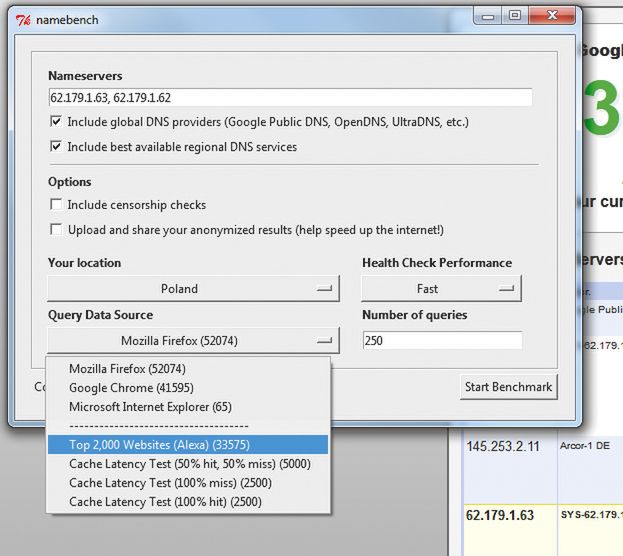
Task: Maximize the namebench window
Action: (x=515, y=16)
